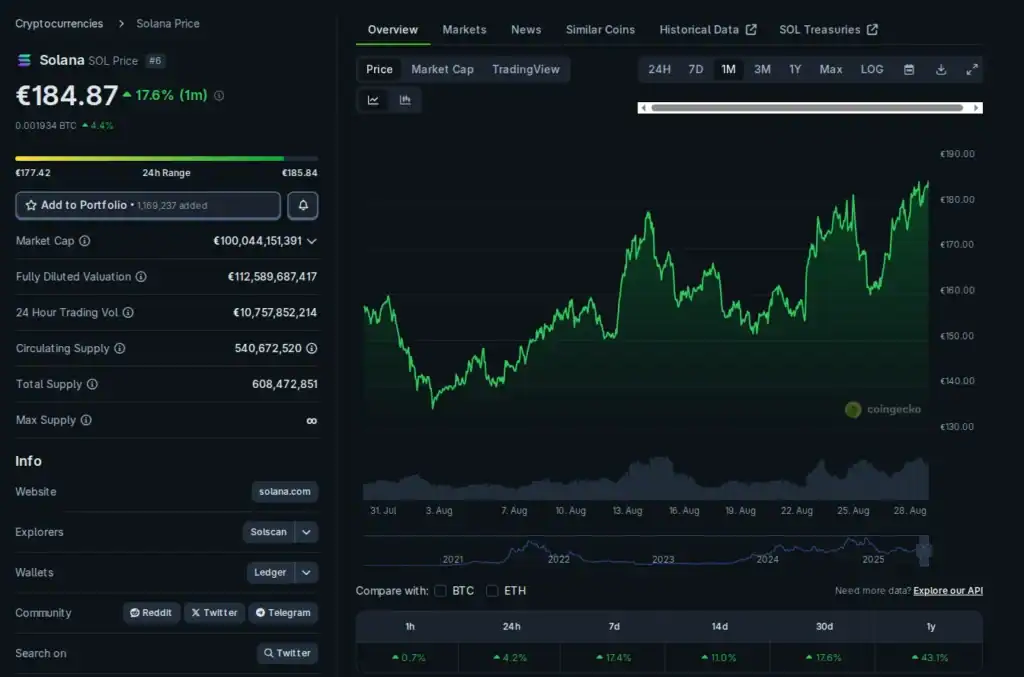Click right arrow of chart scrollbar
This screenshot has width=1024, height=677.
pos(976,108)
